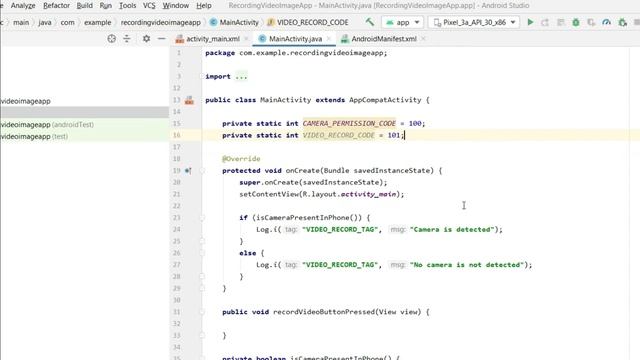640x360 pixels.
Task: Click the override gutter icon at line 19
Action: 188,171
